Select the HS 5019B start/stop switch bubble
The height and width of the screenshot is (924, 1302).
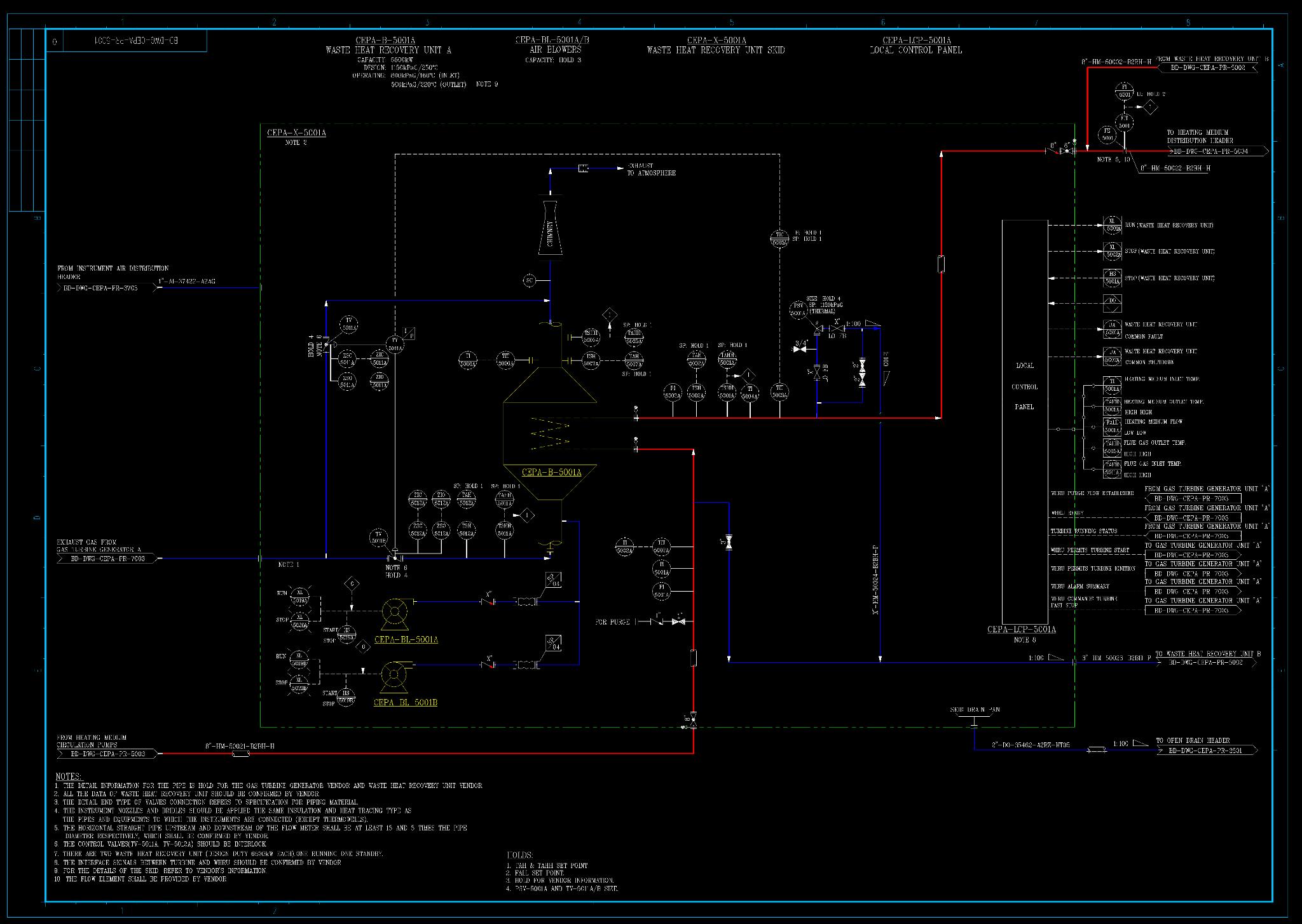(346, 697)
